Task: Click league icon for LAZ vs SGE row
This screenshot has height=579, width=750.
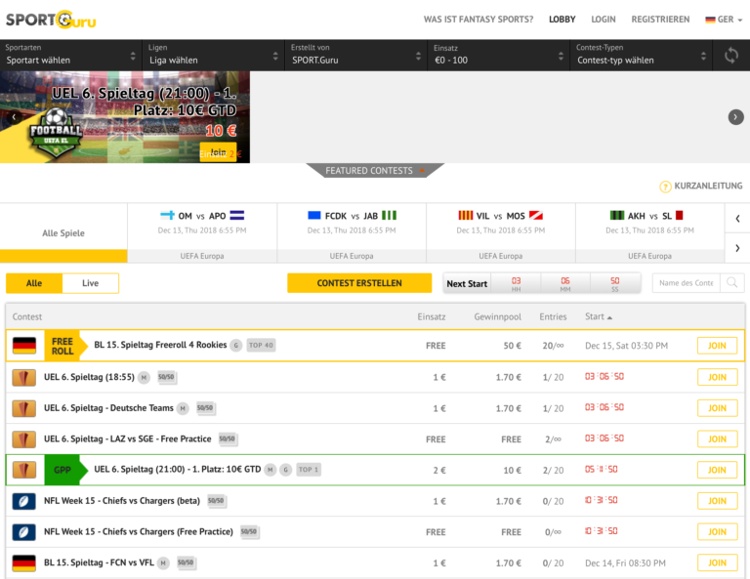Action: click(24, 439)
